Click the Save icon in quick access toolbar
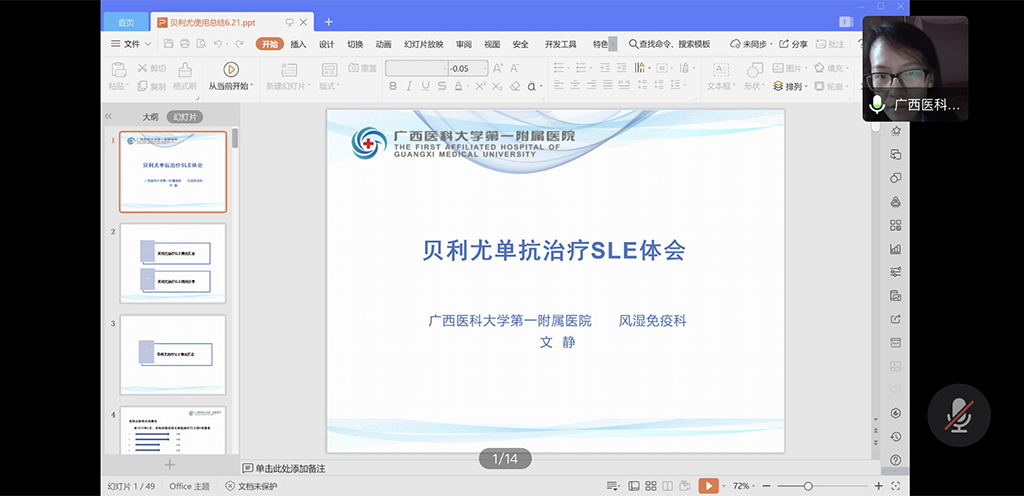This screenshot has width=1024, height=496. coord(168,44)
